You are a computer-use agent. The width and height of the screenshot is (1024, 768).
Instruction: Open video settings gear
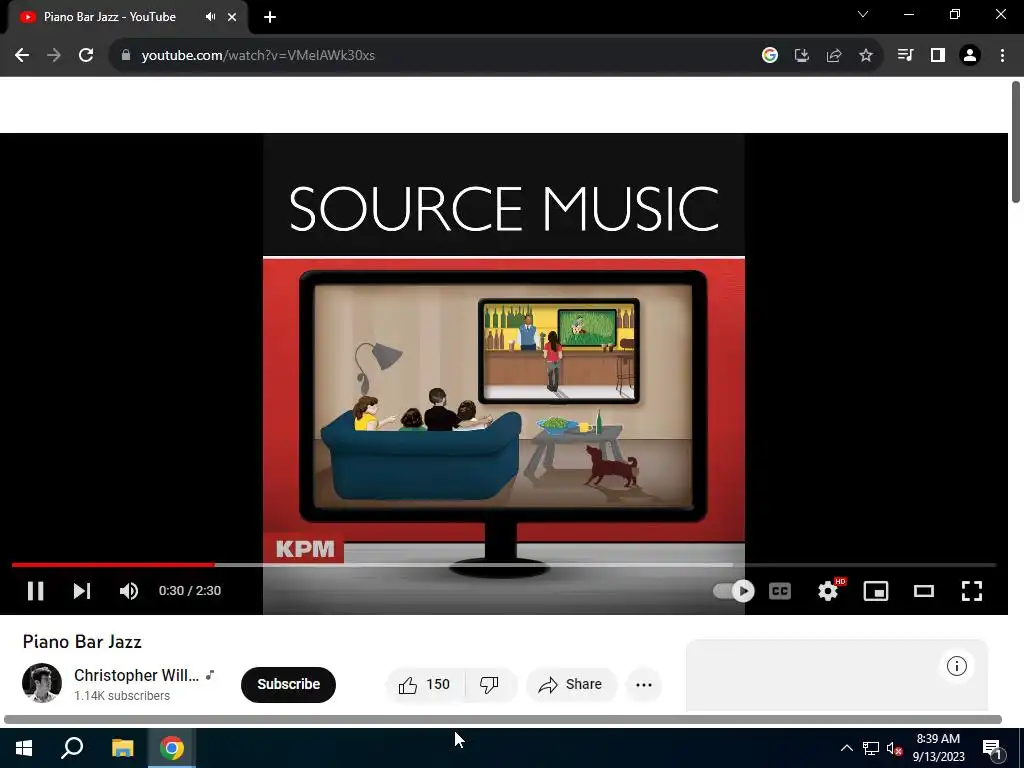(828, 591)
